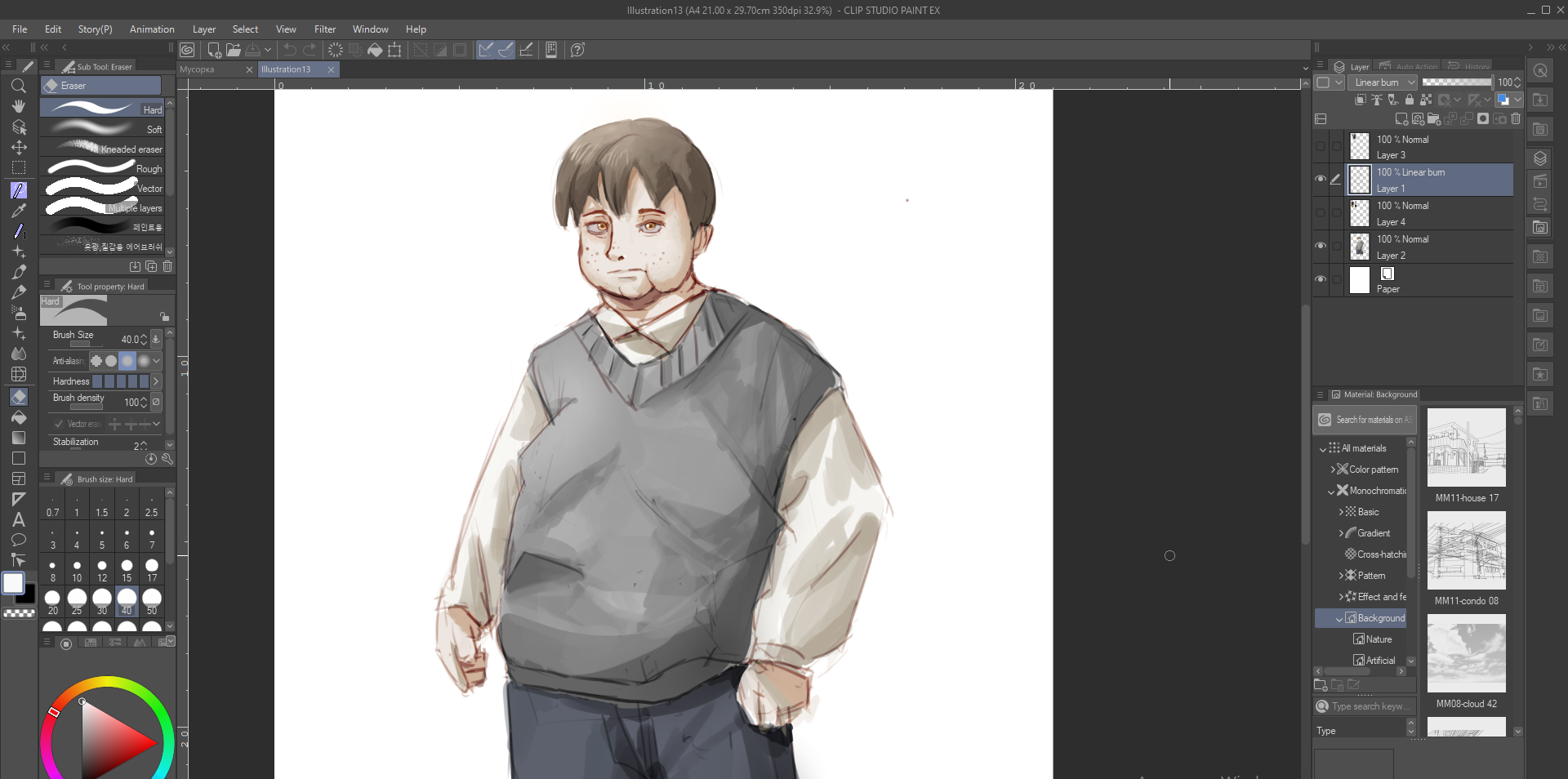Image resolution: width=1568 pixels, height=779 pixels.
Task: Collapse the Background materials folder
Action: (1339, 619)
